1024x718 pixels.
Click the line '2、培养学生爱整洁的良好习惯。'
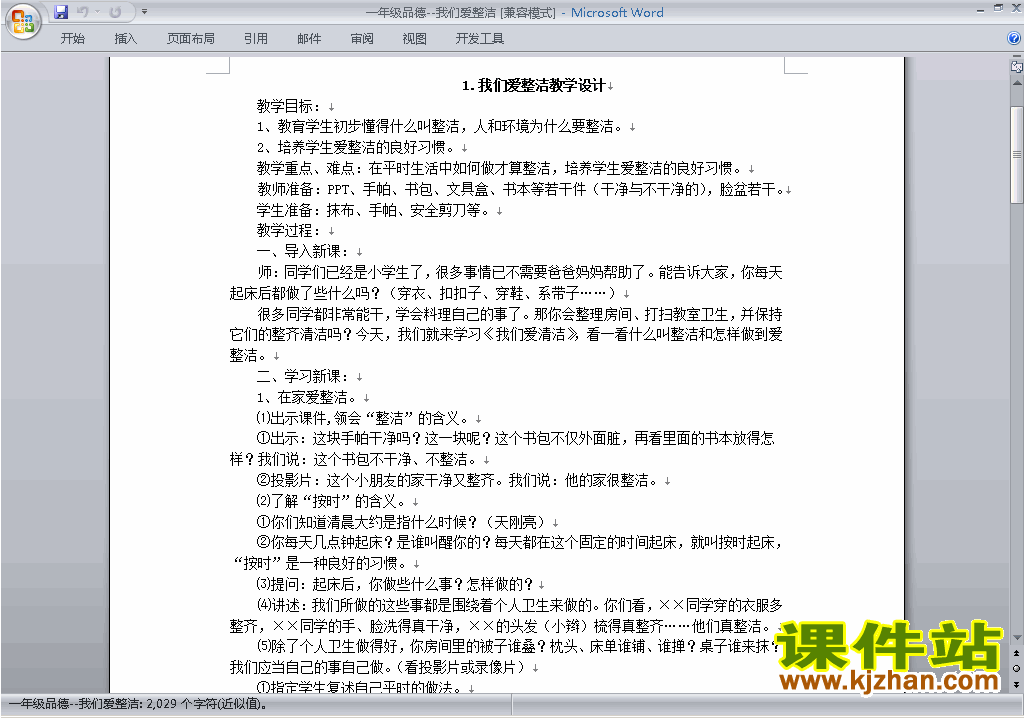356,148
